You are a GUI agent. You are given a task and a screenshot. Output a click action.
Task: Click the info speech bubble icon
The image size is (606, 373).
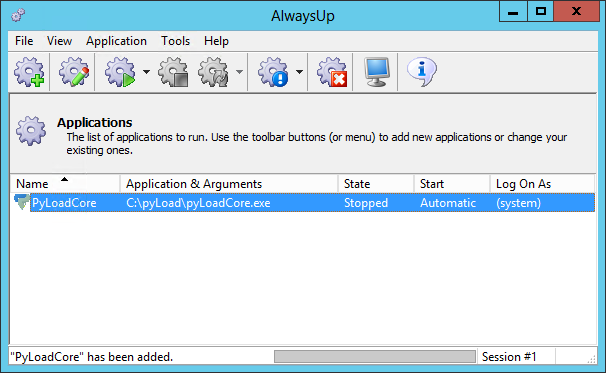422,72
